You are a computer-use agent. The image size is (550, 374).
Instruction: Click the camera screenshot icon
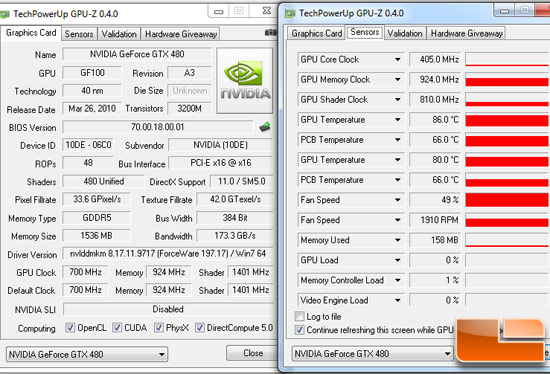(x=271, y=33)
